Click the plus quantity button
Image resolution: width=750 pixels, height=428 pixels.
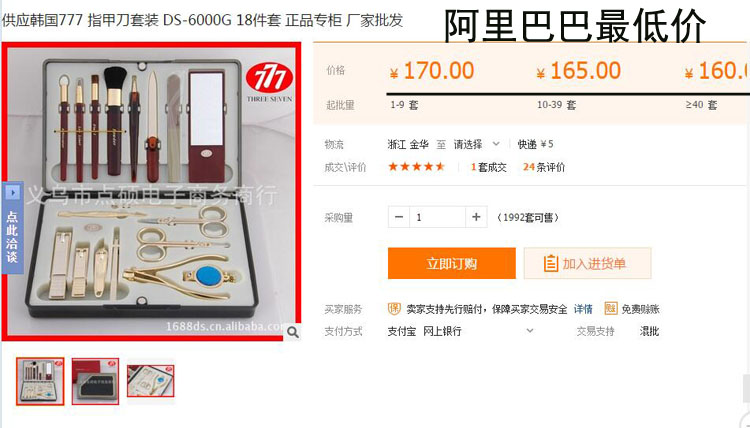click(476, 217)
